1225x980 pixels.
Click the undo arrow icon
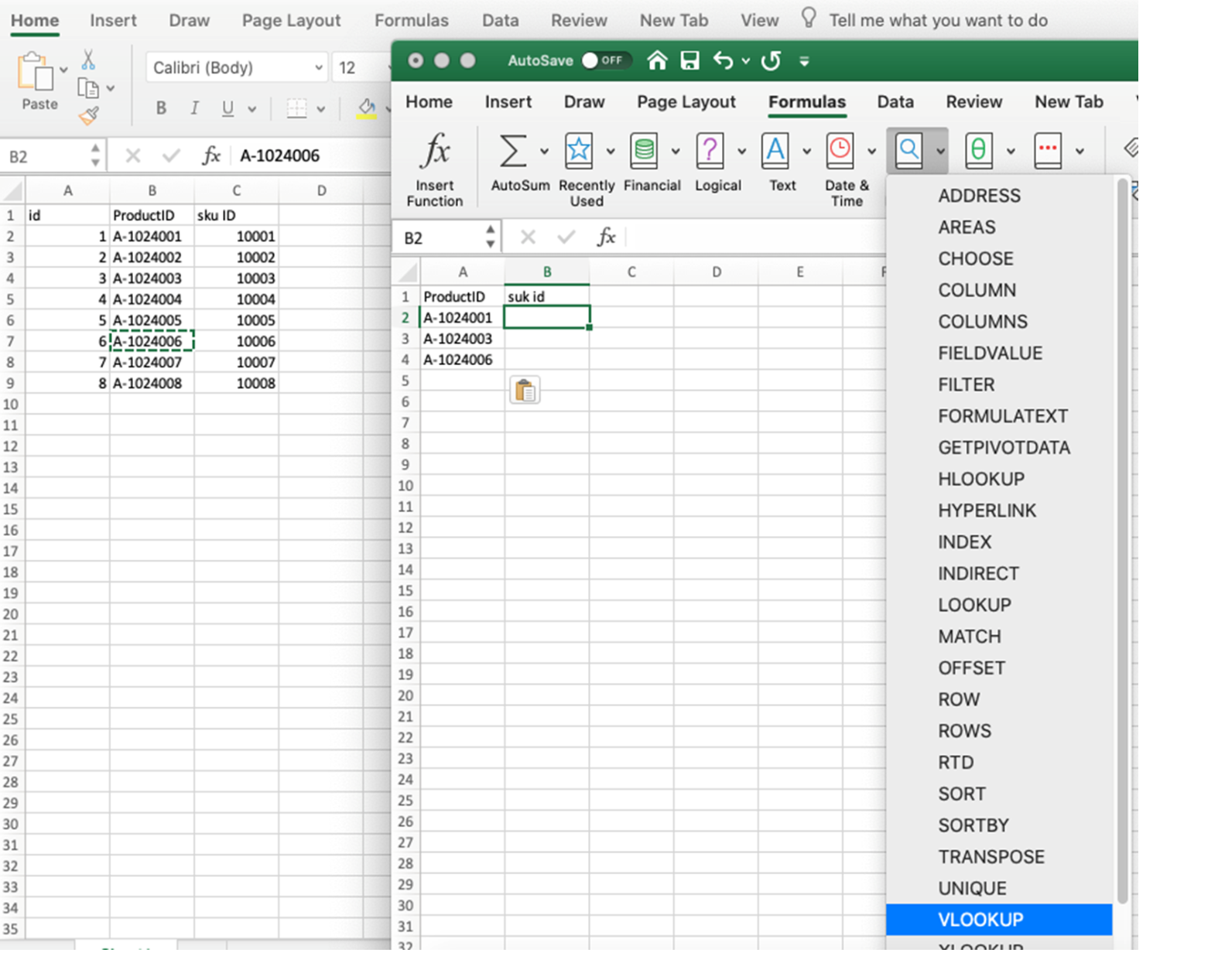click(x=723, y=60)
